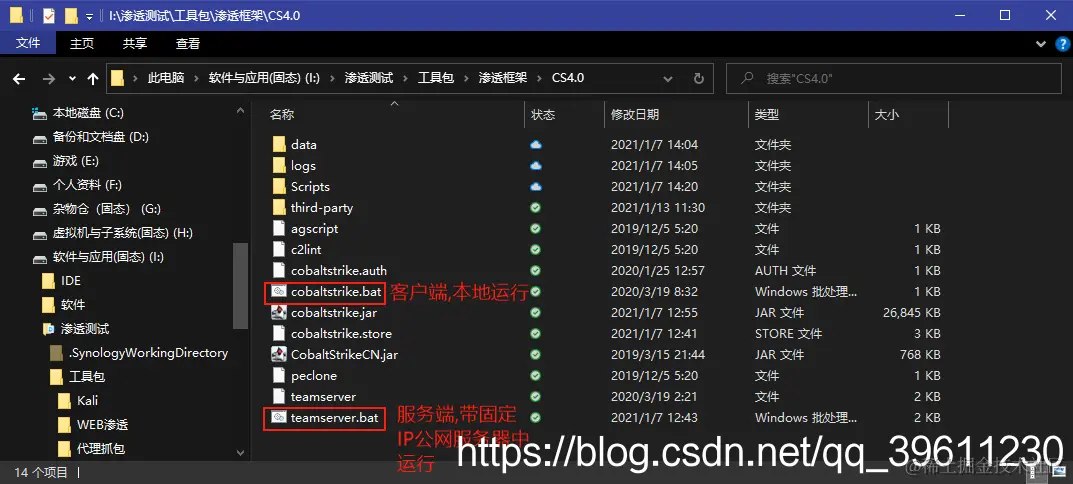The image size is (1073, 484).
Task: Select the c2lint file icon
Action: (x=279, y=250)
